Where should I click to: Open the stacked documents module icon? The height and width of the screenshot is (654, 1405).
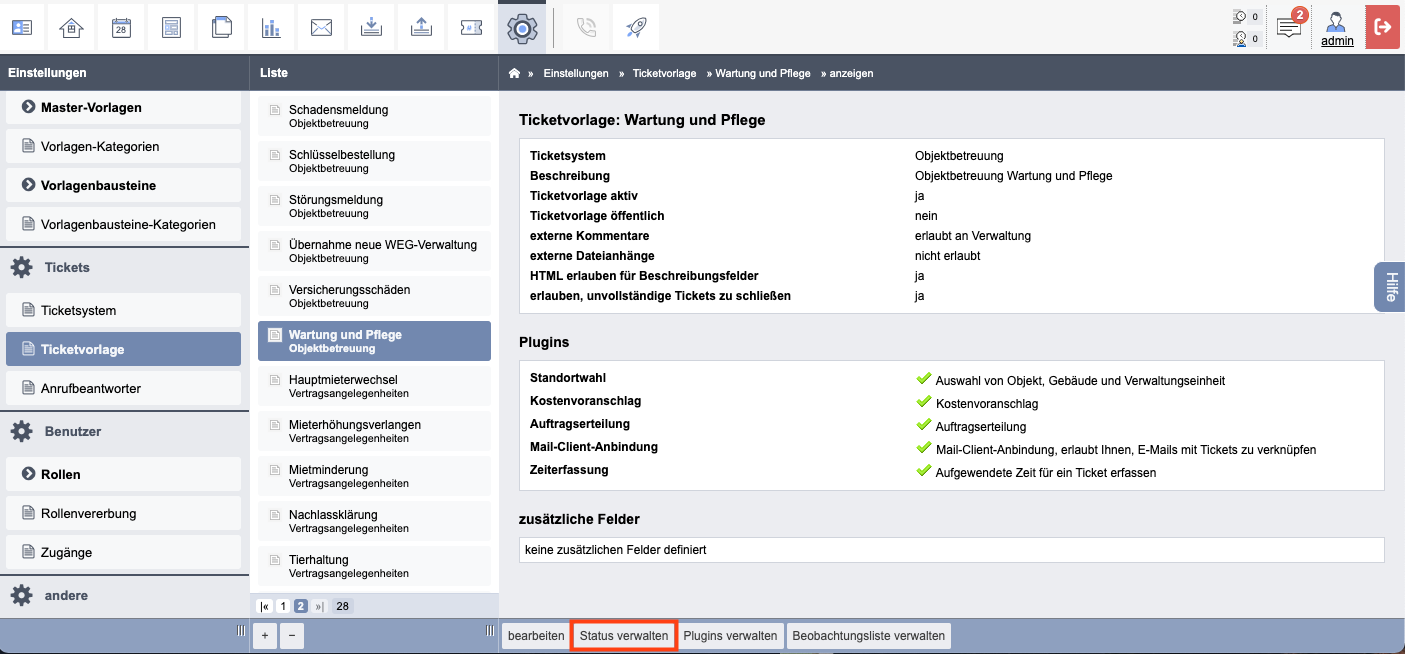pos(221,27)
